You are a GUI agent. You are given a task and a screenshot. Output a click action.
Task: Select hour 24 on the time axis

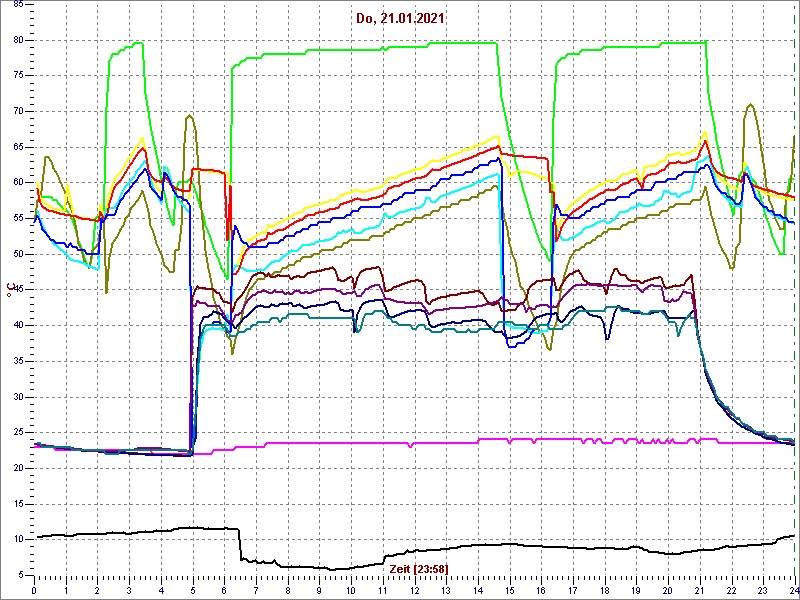pyautogui.click(x=793, y=590)
